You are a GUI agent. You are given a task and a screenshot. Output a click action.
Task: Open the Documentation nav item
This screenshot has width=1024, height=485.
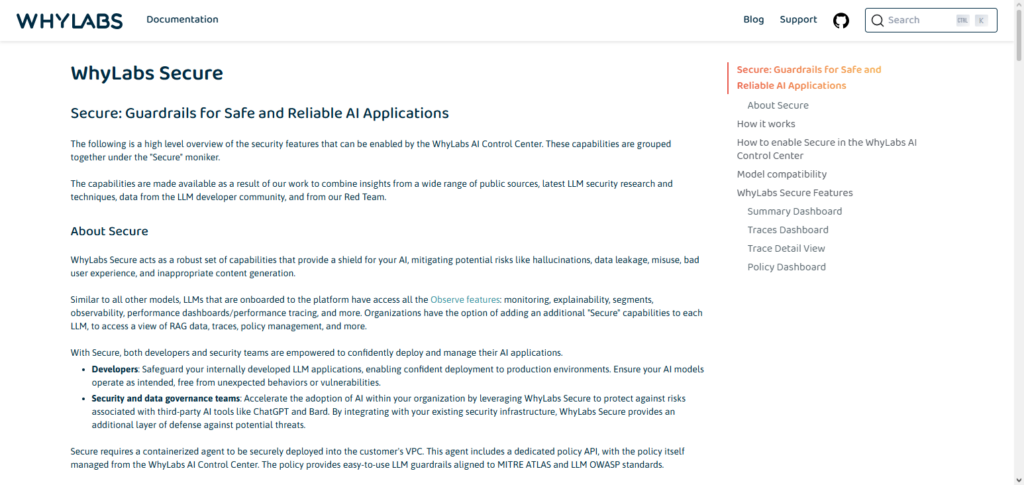pos(182,20)
